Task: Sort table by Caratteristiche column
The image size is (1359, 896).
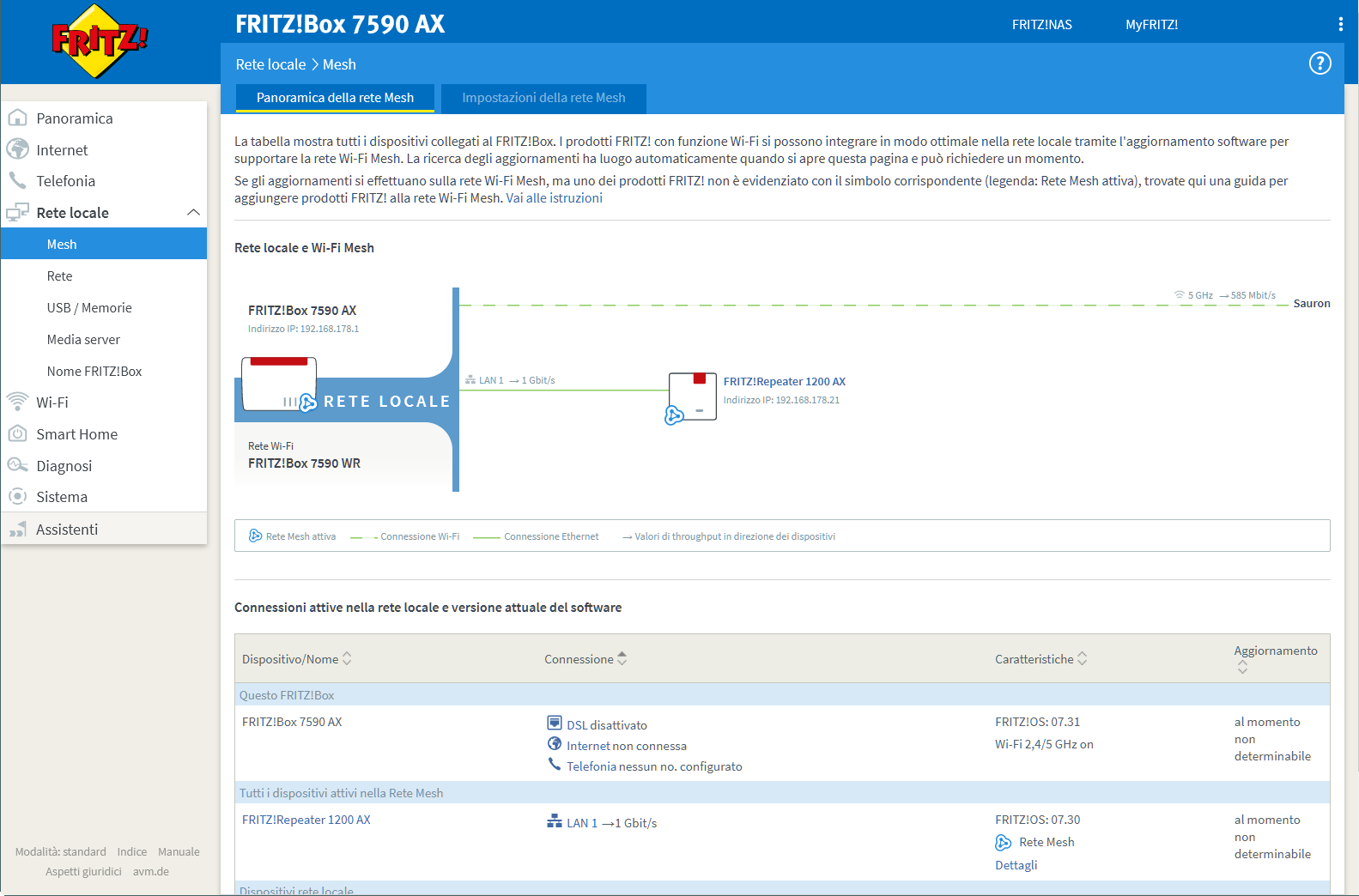Action: (x=1082, y=659)
